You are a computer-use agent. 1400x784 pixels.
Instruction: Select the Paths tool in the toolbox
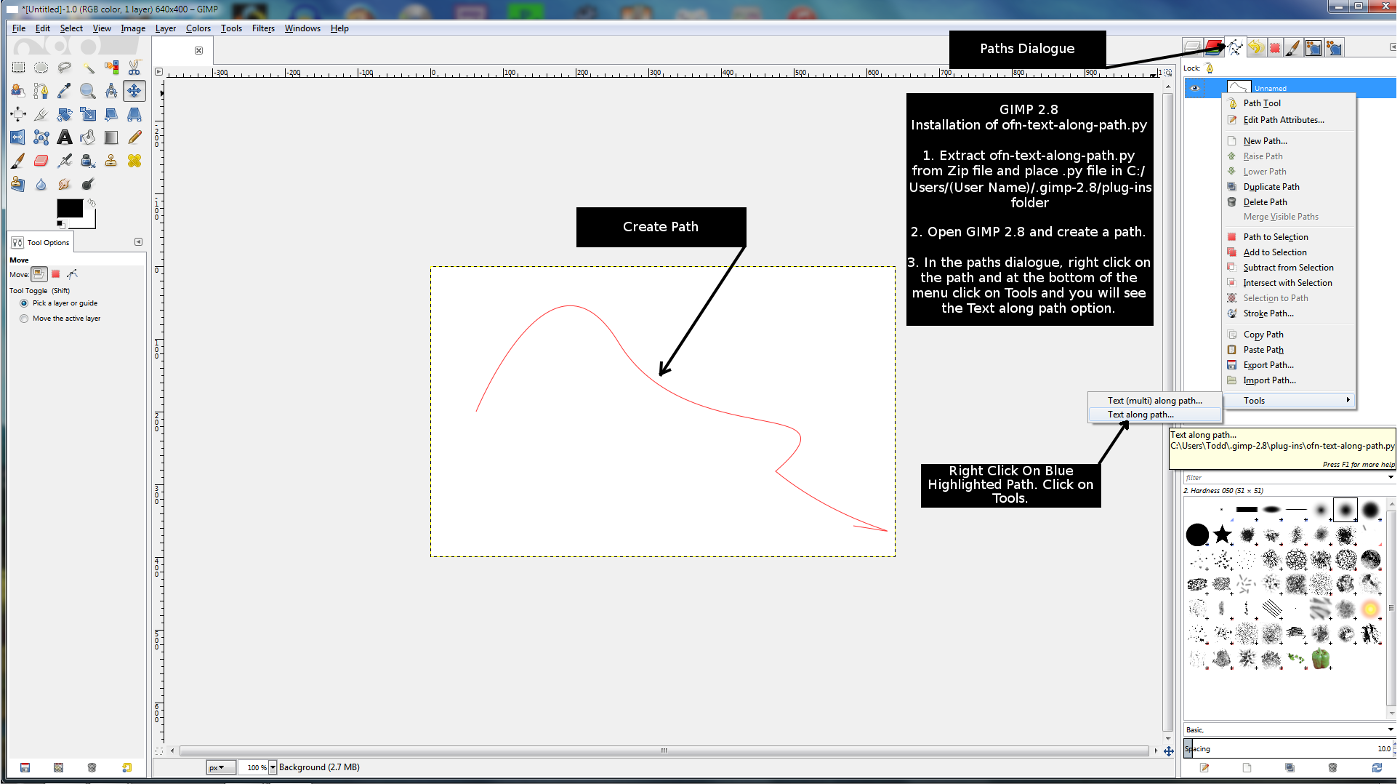[41, 90]
